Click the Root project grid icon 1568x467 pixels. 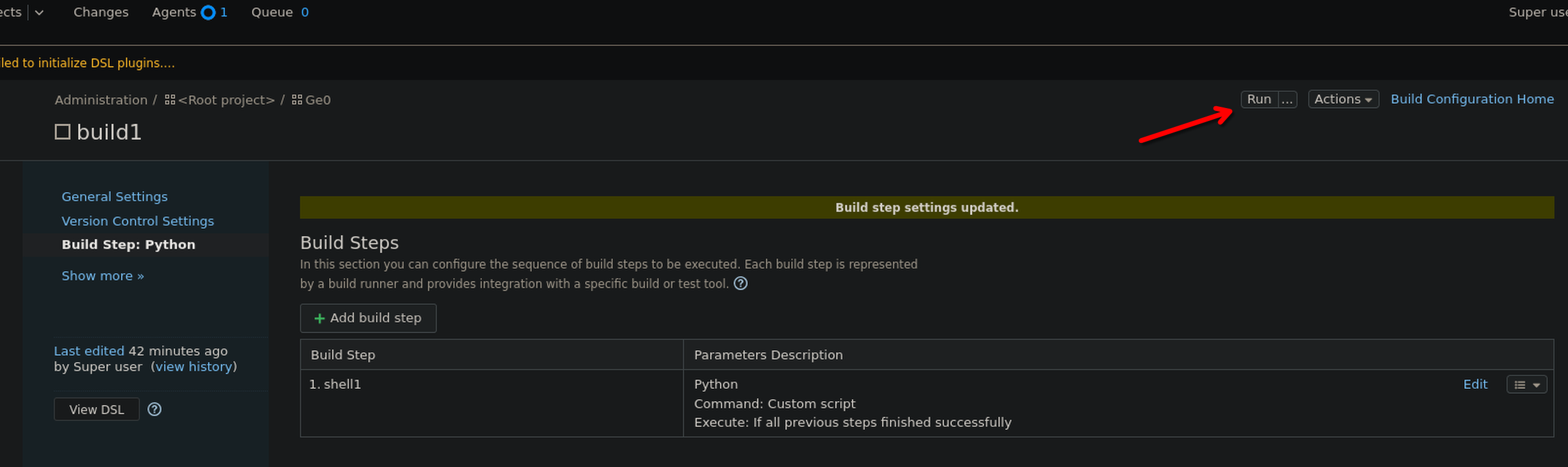coord(170,100)
